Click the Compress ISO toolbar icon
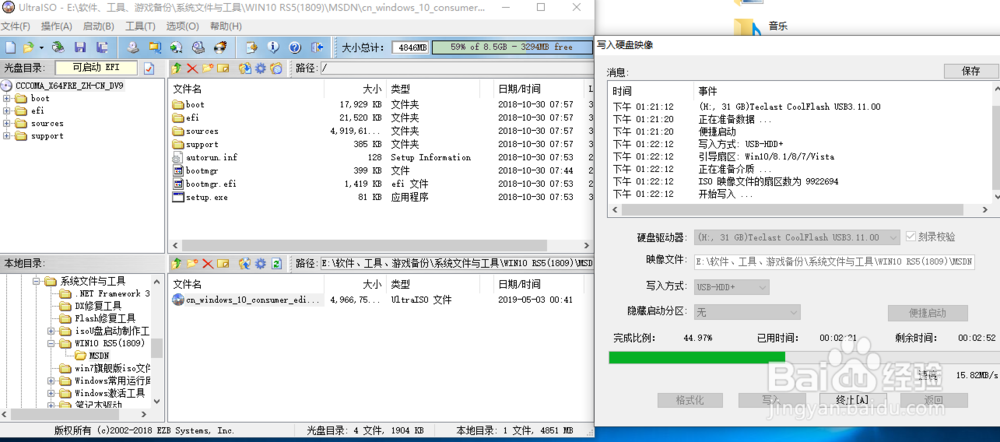1000x442 pixels. (x=154, y=47)
